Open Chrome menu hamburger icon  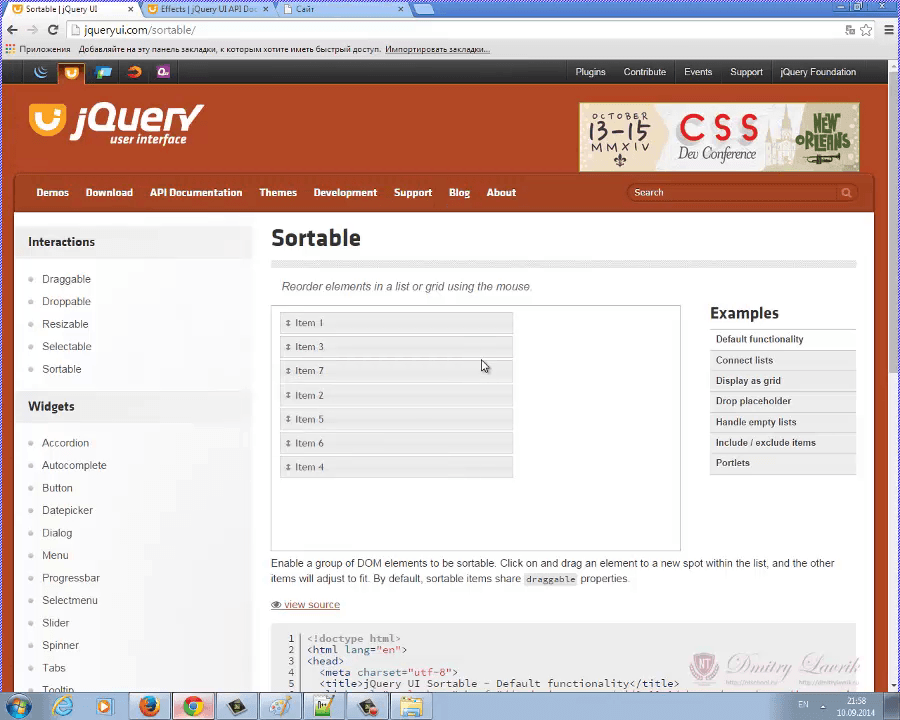[889, 30]
